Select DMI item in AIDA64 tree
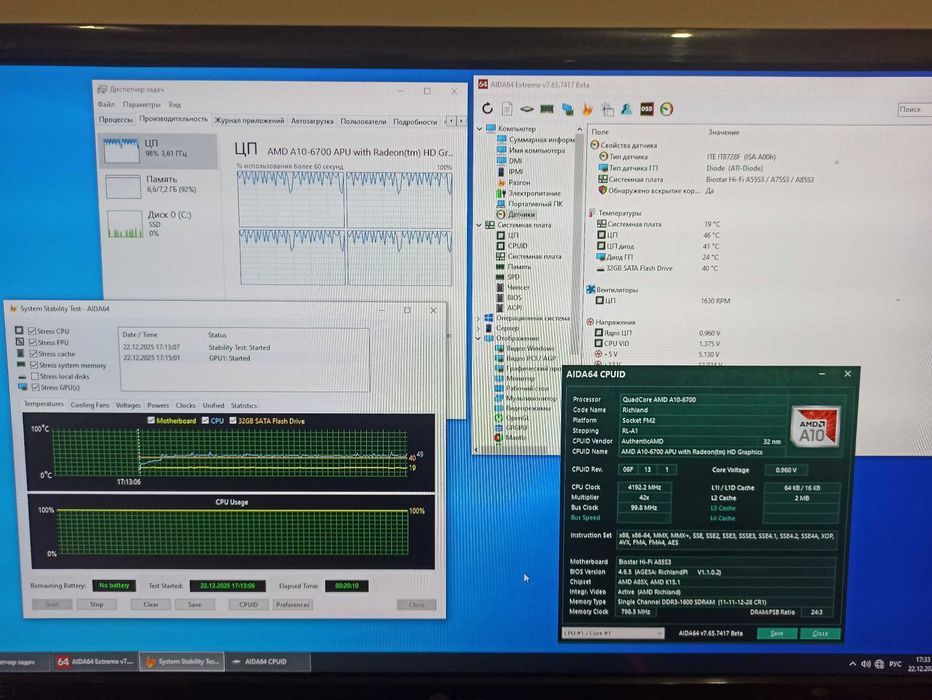Screen dimensions: 932x700 tap(509, 161)
